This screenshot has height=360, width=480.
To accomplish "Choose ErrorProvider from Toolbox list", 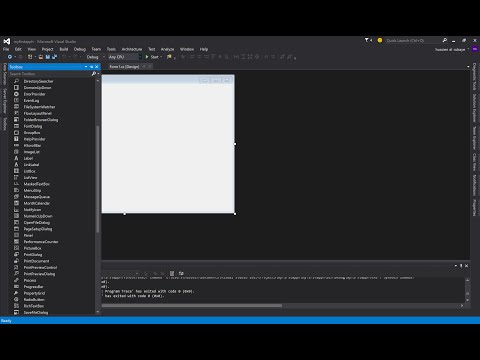I will (34, 94).
